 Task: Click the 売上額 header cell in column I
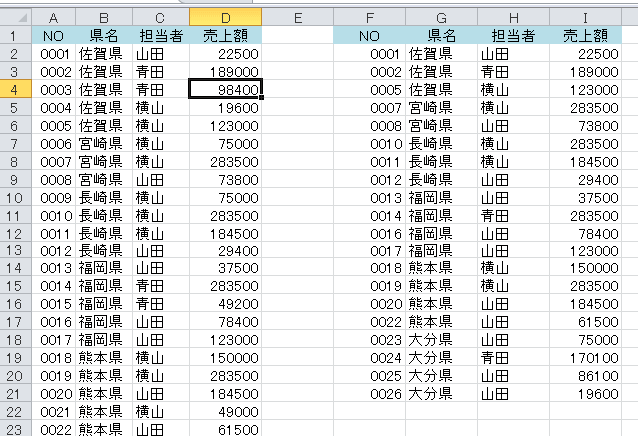pos(586,35)
